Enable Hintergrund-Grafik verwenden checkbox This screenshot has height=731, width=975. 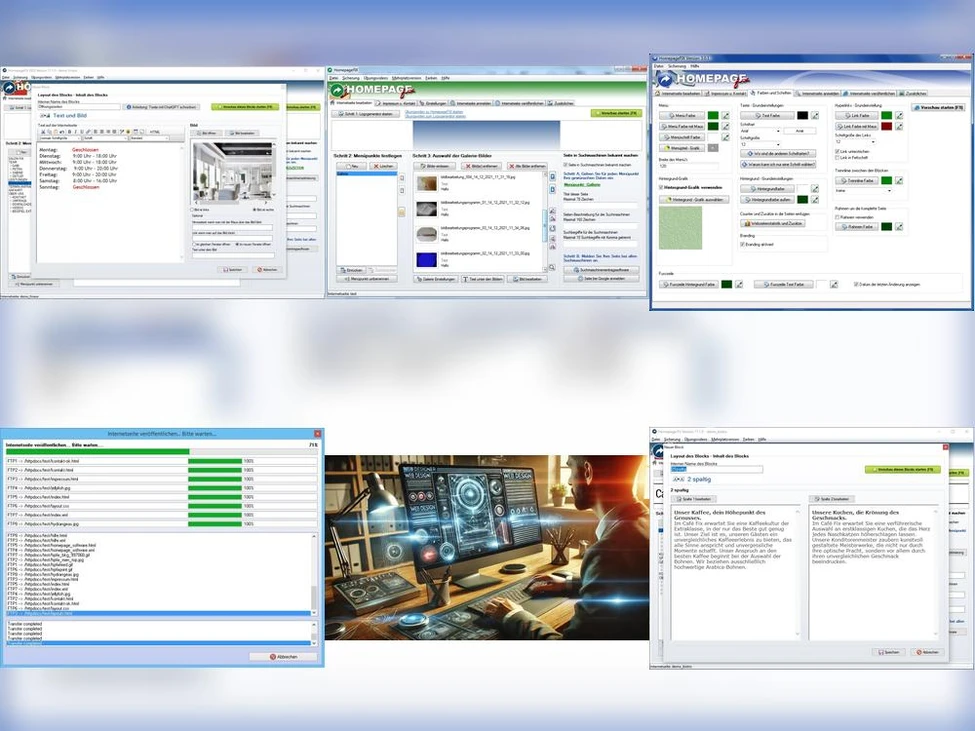[x=661, y=187]
